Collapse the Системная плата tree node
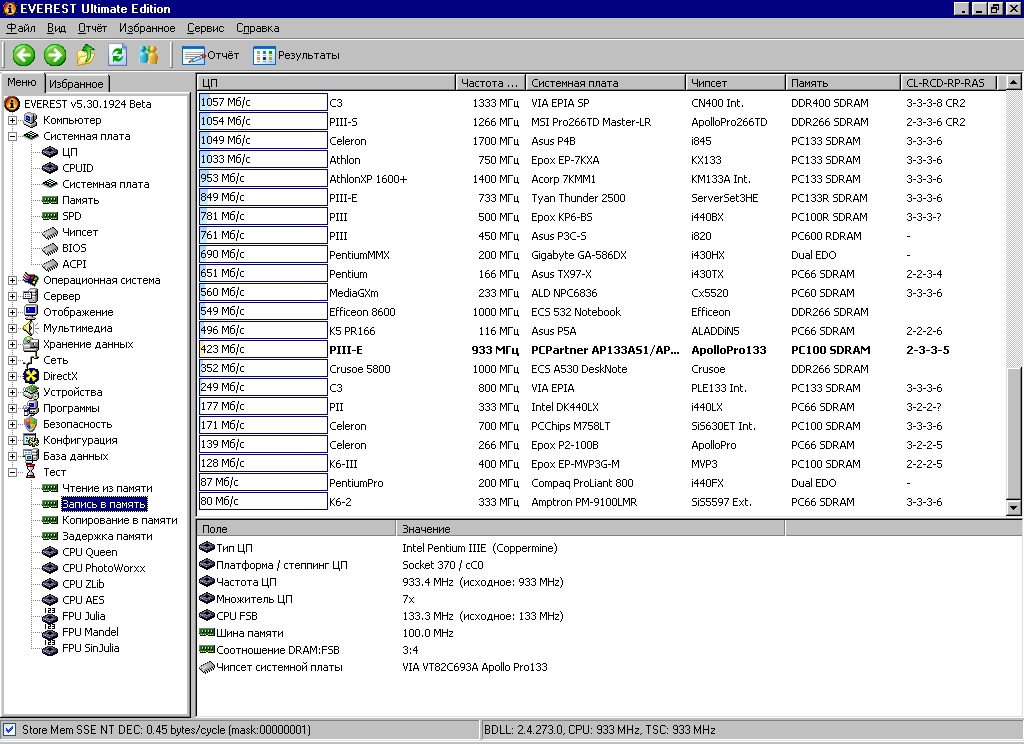The height and width of the screenshot is (744, 1024). click(13, 136)
